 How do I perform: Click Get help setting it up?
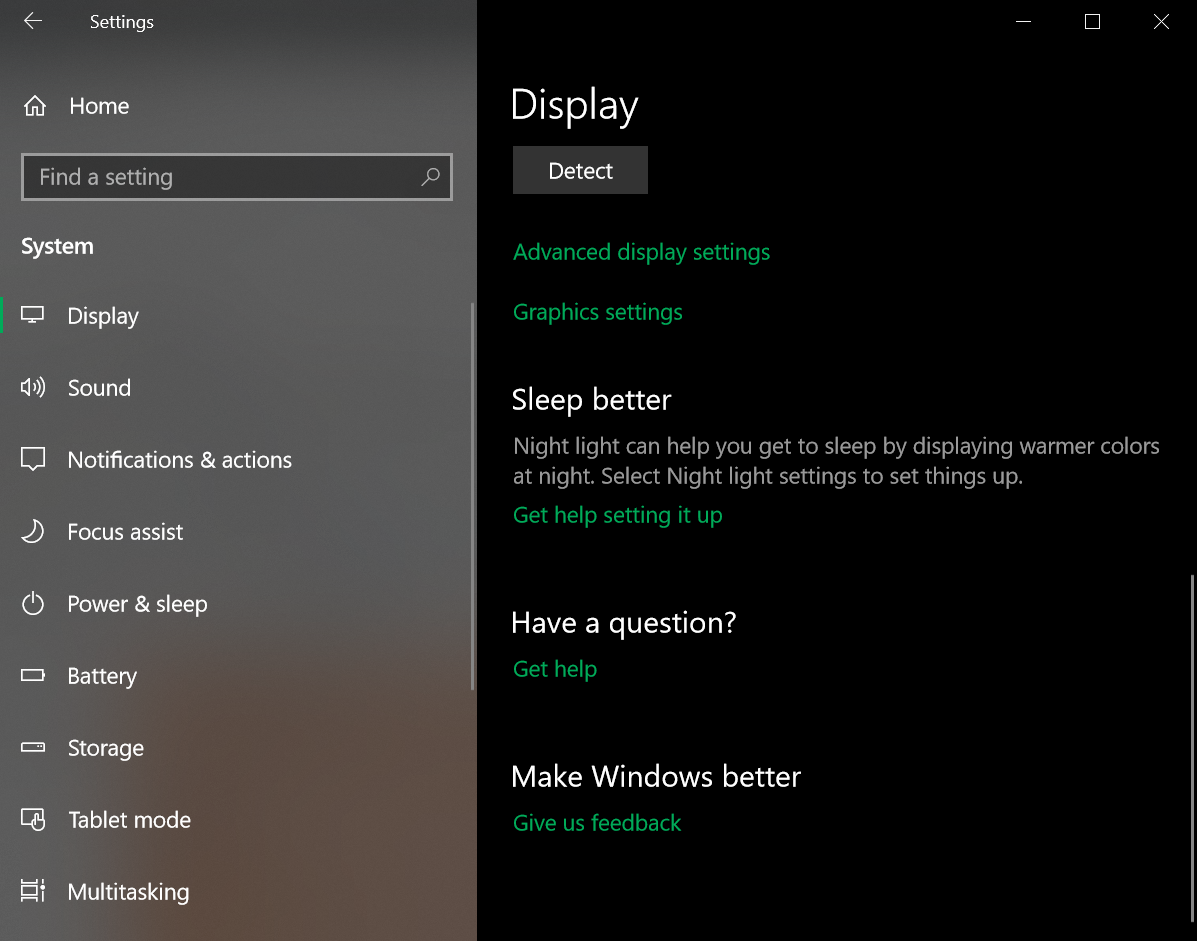pos(618,515)
